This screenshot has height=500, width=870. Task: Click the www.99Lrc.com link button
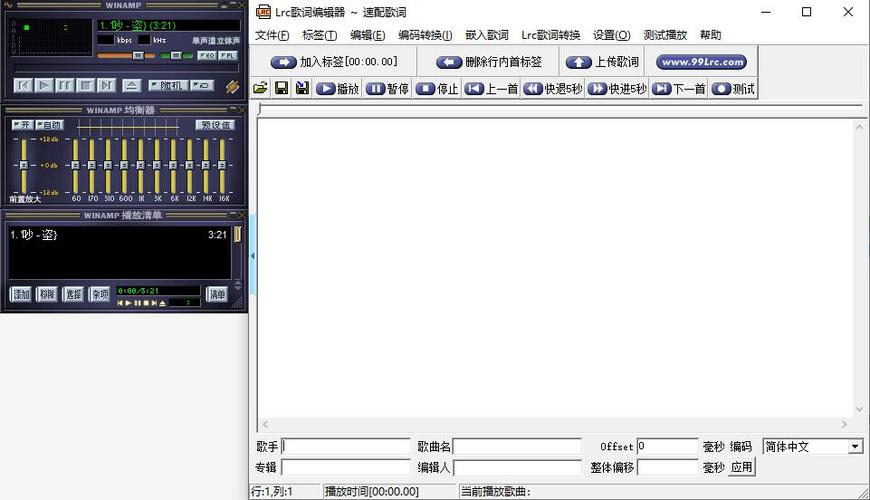click(701, 62)
